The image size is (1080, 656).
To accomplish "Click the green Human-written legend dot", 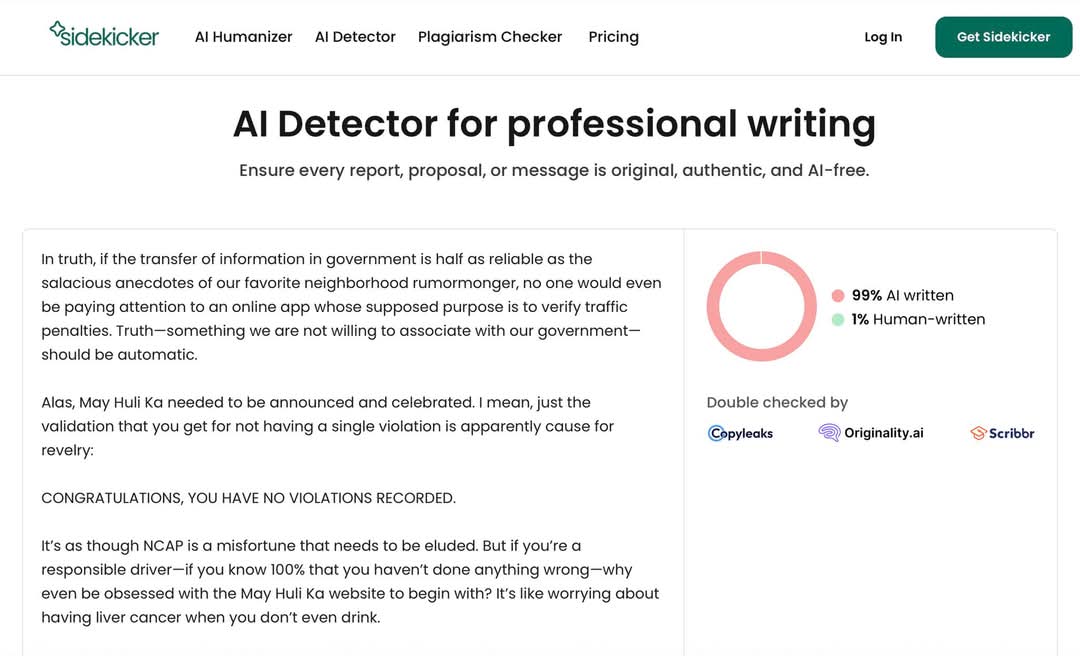I will point(838,320).
